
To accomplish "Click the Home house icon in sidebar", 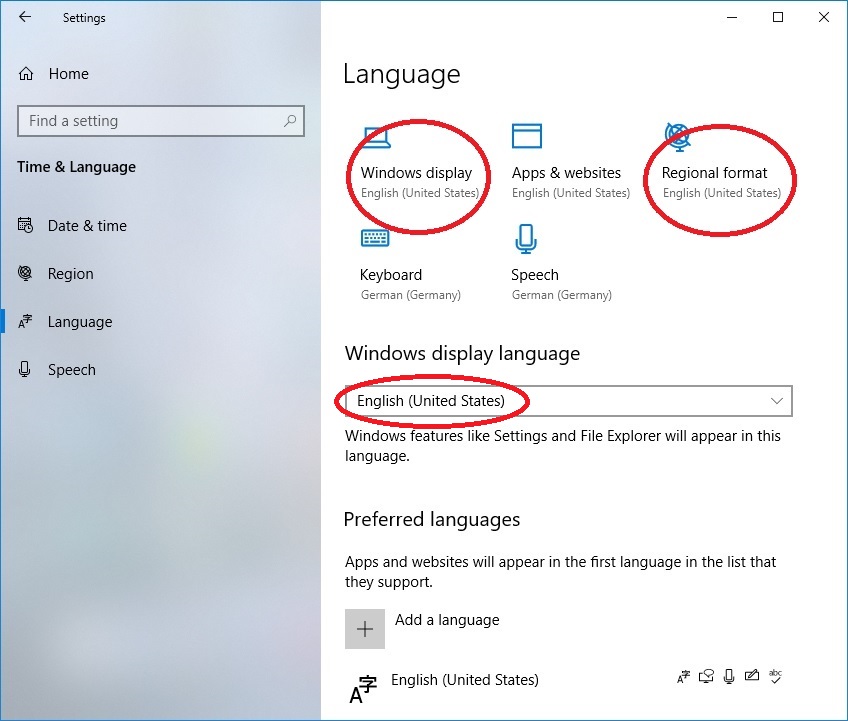I will [x=26, y=74].
